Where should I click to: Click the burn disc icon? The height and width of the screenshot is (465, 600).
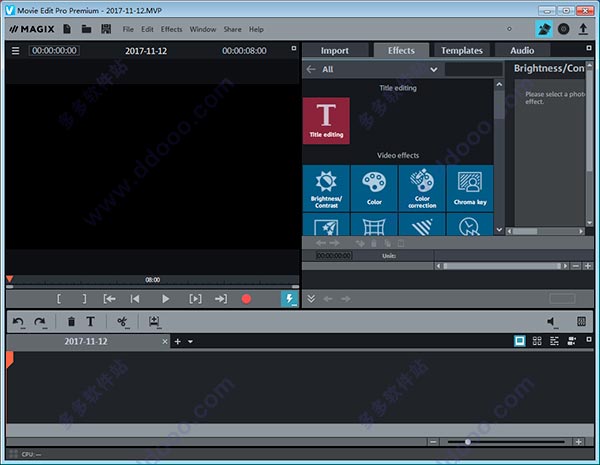(x=563, y=29)
